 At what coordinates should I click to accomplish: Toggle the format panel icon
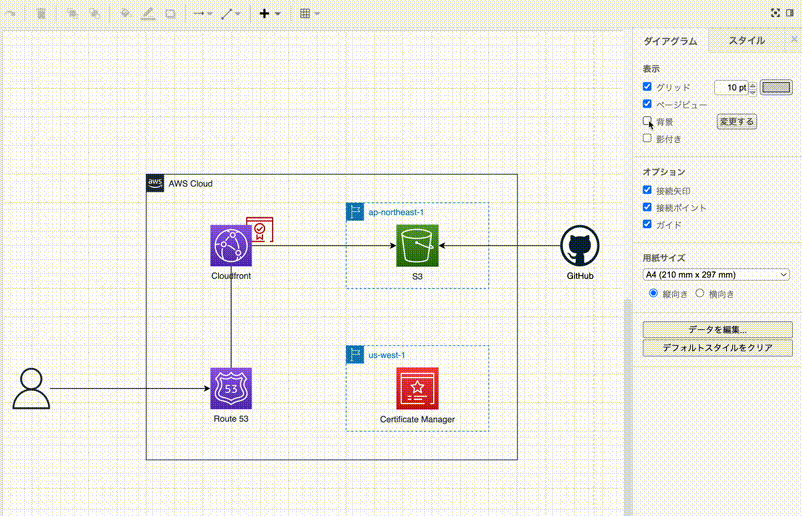click(x=791, y=14)
